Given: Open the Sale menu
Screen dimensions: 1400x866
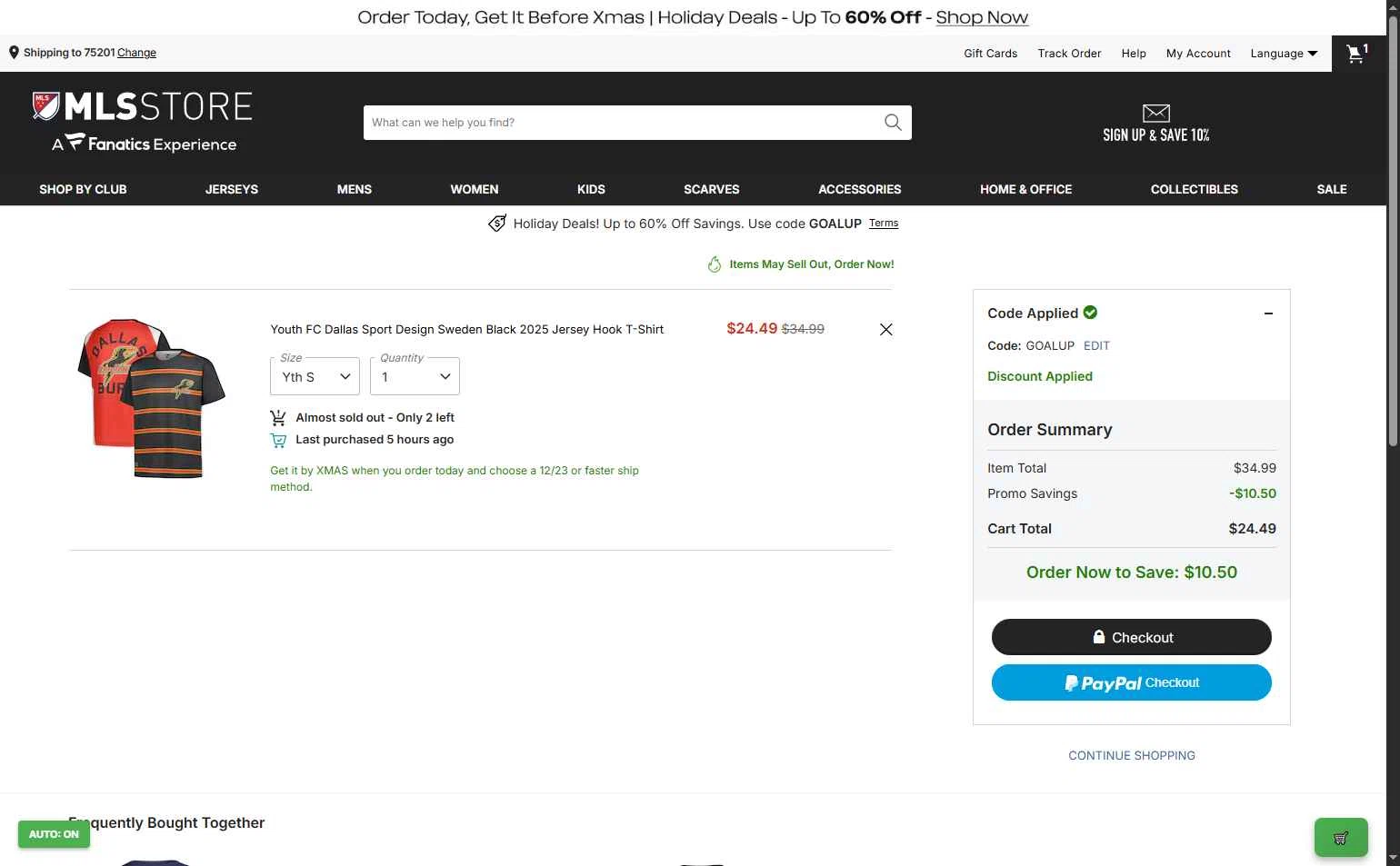Looking at the screenshot, I should tap(1332, 189).
